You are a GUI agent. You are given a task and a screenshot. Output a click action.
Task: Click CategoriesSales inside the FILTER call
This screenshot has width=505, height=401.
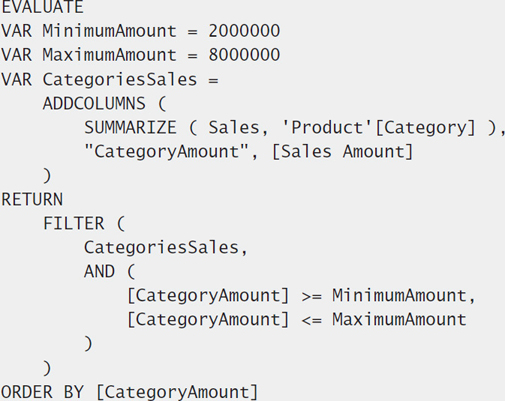tap(162, 248)
